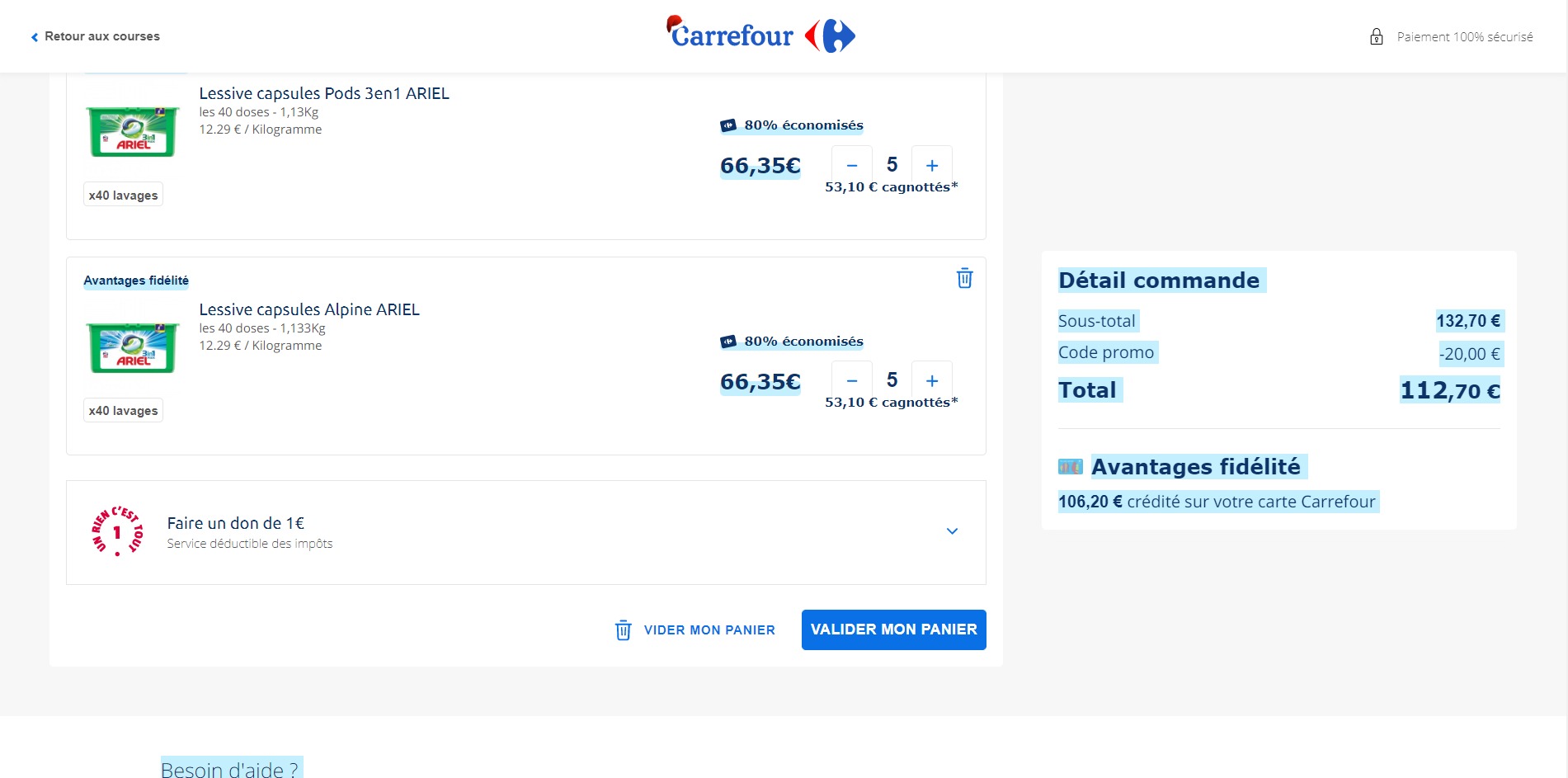Click the Carrefour logo in the header

(x=760, y=35)
